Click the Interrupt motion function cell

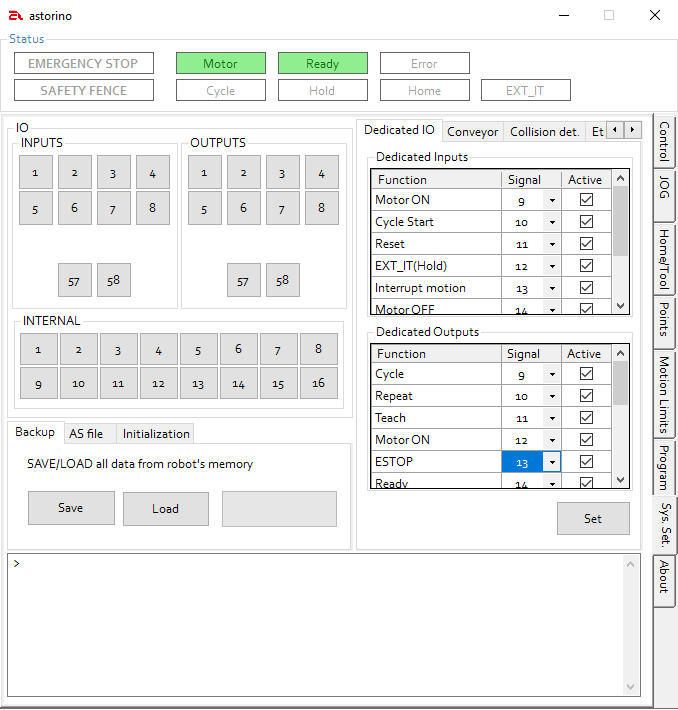[x=437, y=288]
